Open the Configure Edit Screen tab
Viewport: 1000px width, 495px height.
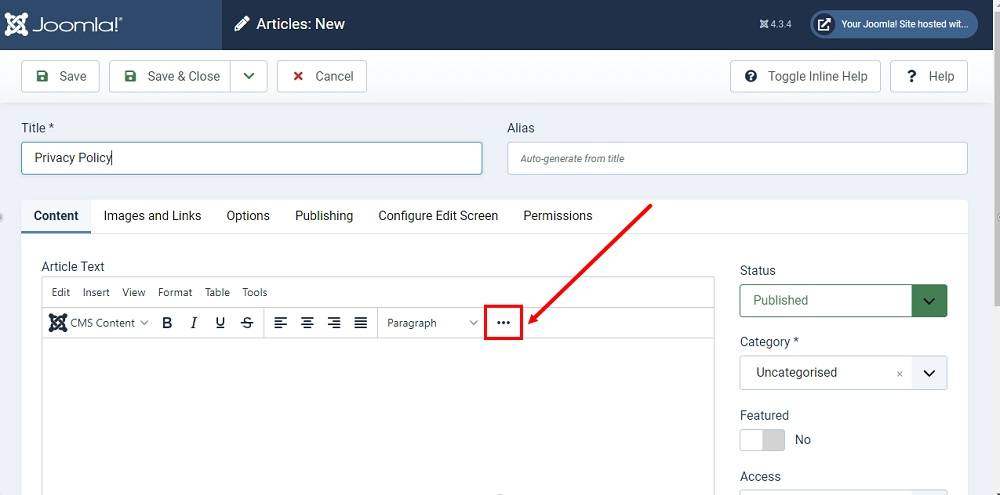438,216
